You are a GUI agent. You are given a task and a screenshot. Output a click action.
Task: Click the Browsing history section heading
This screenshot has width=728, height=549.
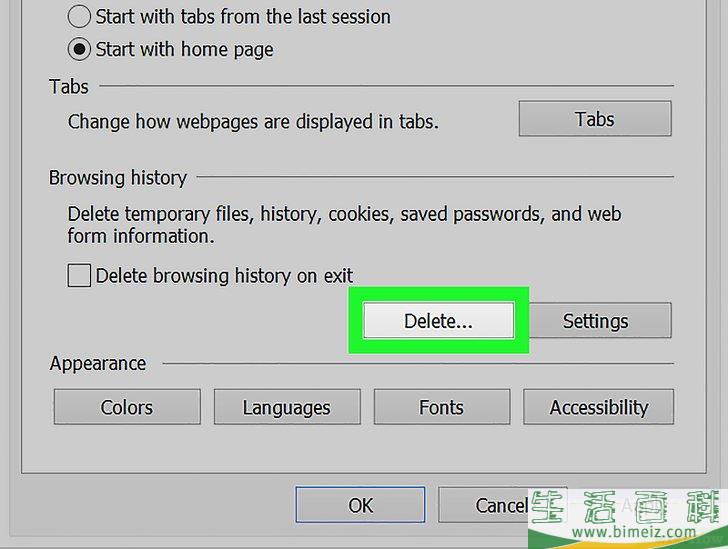tap(118, 178)
